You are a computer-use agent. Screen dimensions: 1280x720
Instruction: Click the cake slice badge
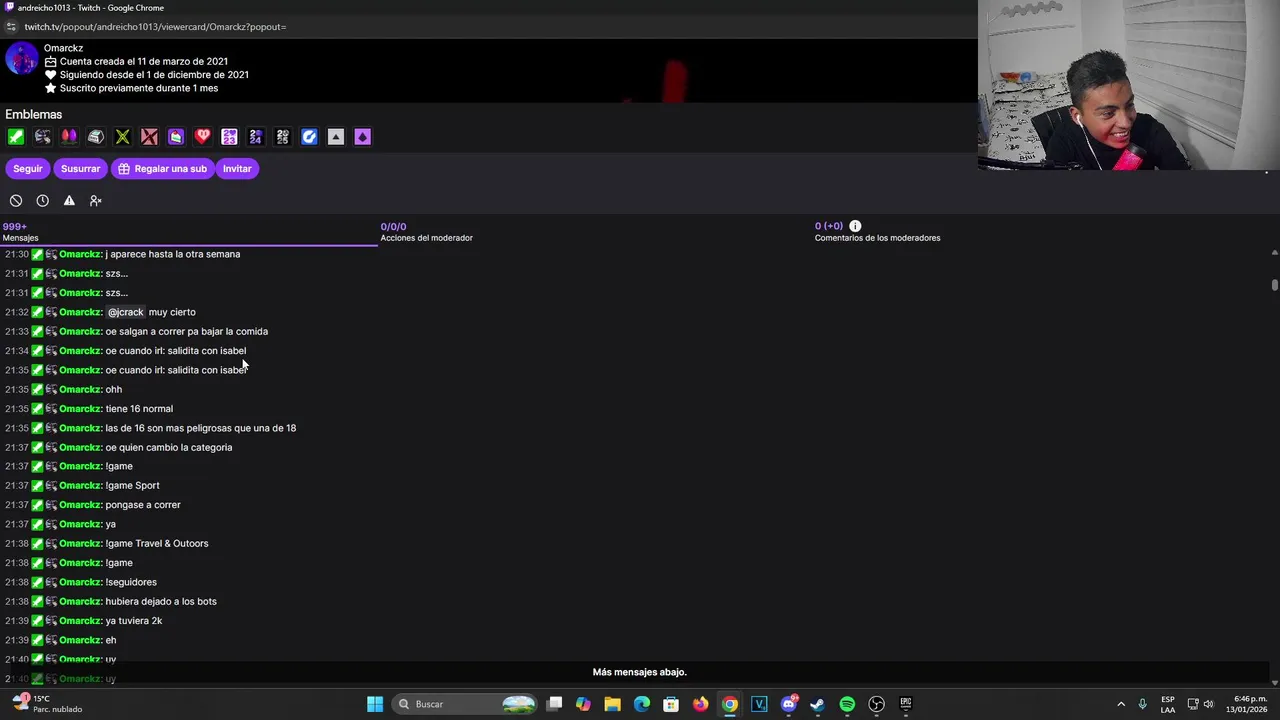pyautogui.click(x=176, y=137)
